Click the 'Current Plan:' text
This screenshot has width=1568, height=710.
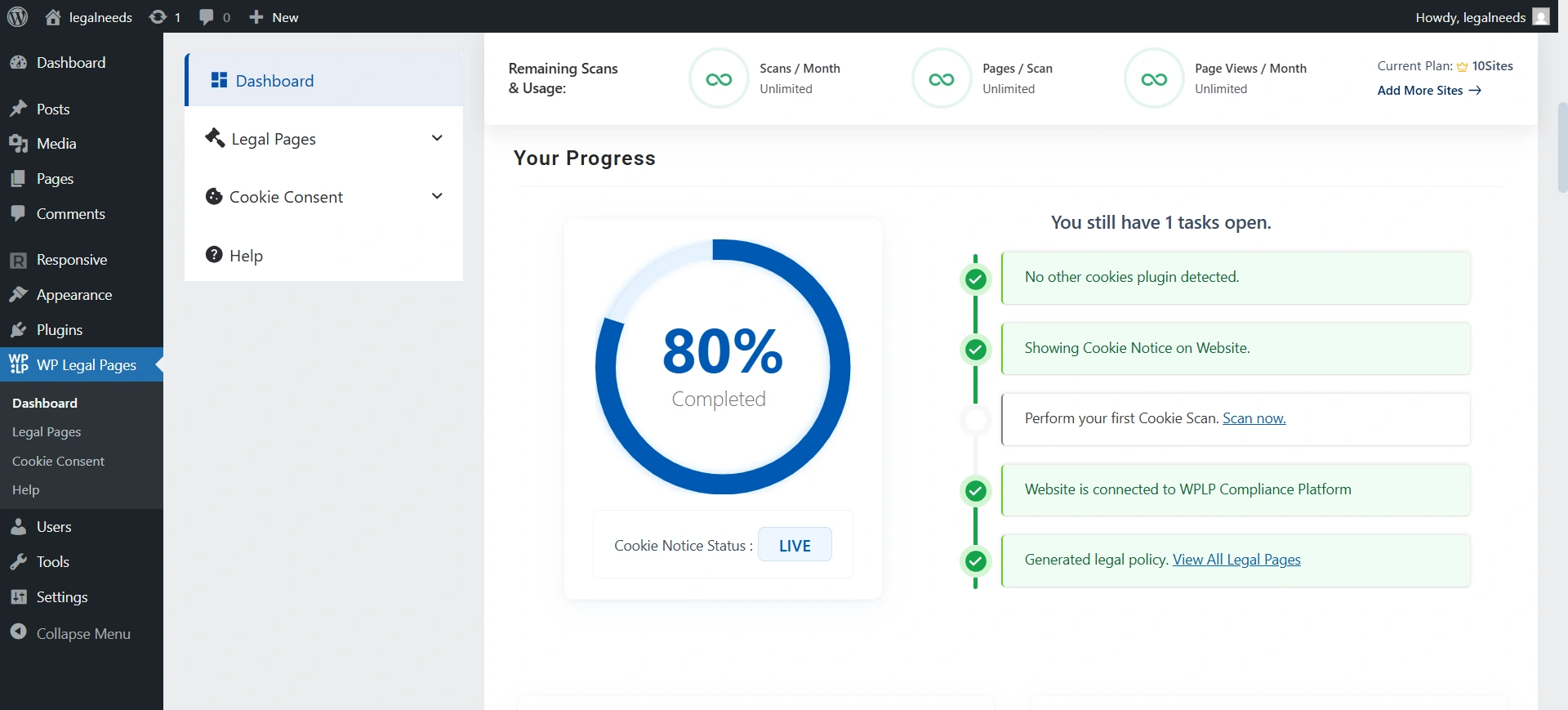point(1414,66)
